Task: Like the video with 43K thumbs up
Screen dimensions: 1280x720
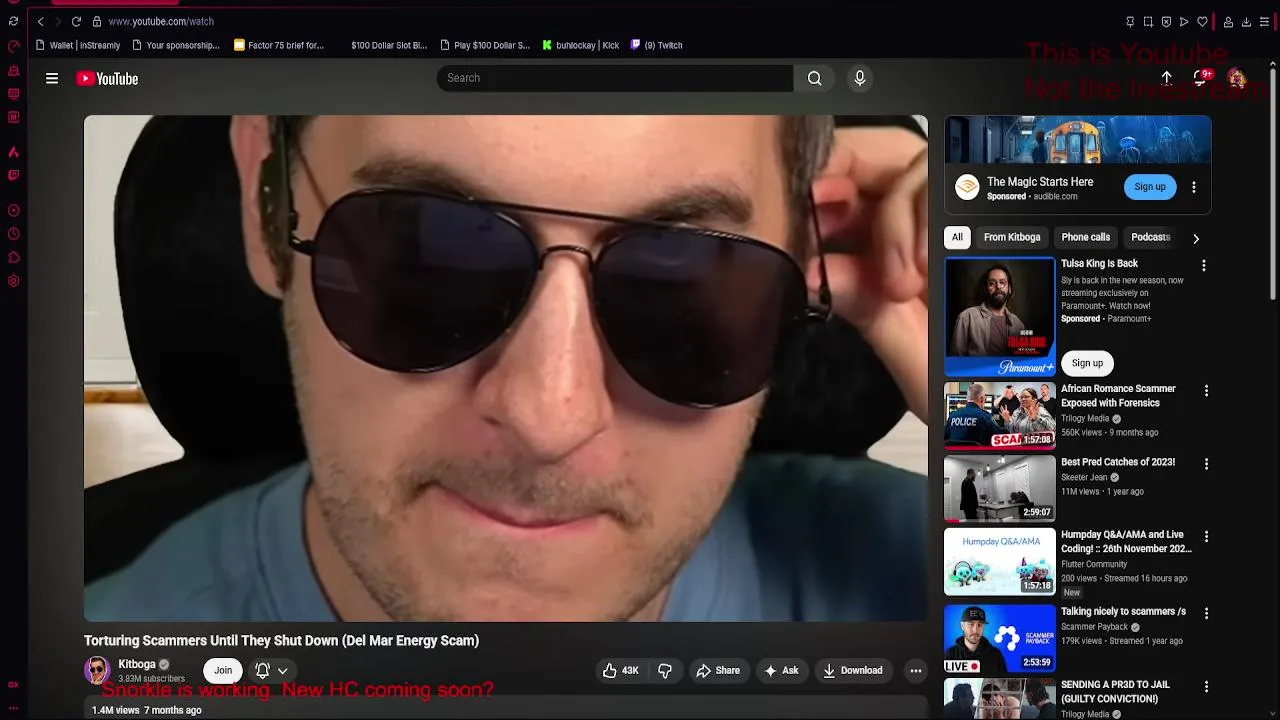Action: pos(621,671)
